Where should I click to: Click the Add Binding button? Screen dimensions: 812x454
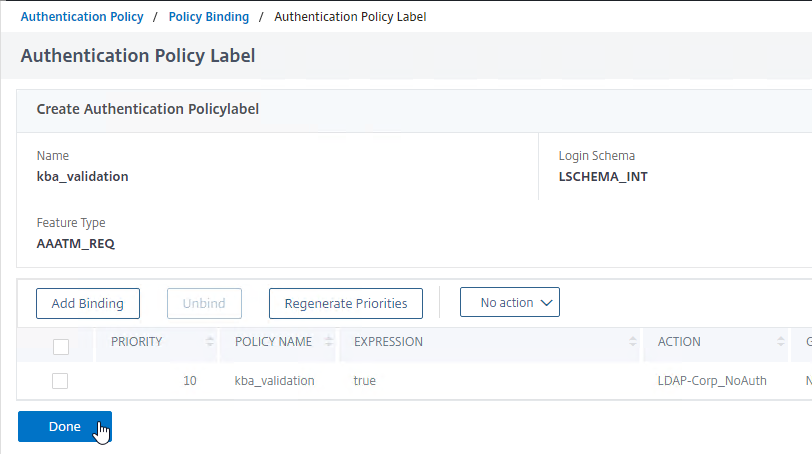88,303
